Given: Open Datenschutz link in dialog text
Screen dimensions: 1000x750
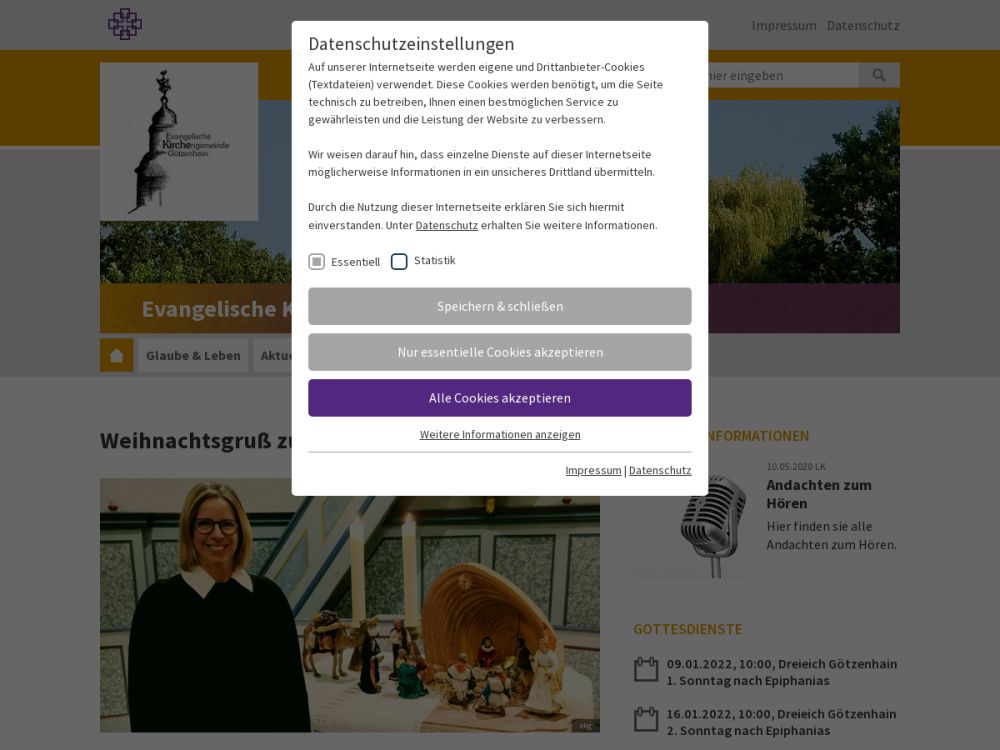Looking at the screenshot, I should (x=446, y=225).
